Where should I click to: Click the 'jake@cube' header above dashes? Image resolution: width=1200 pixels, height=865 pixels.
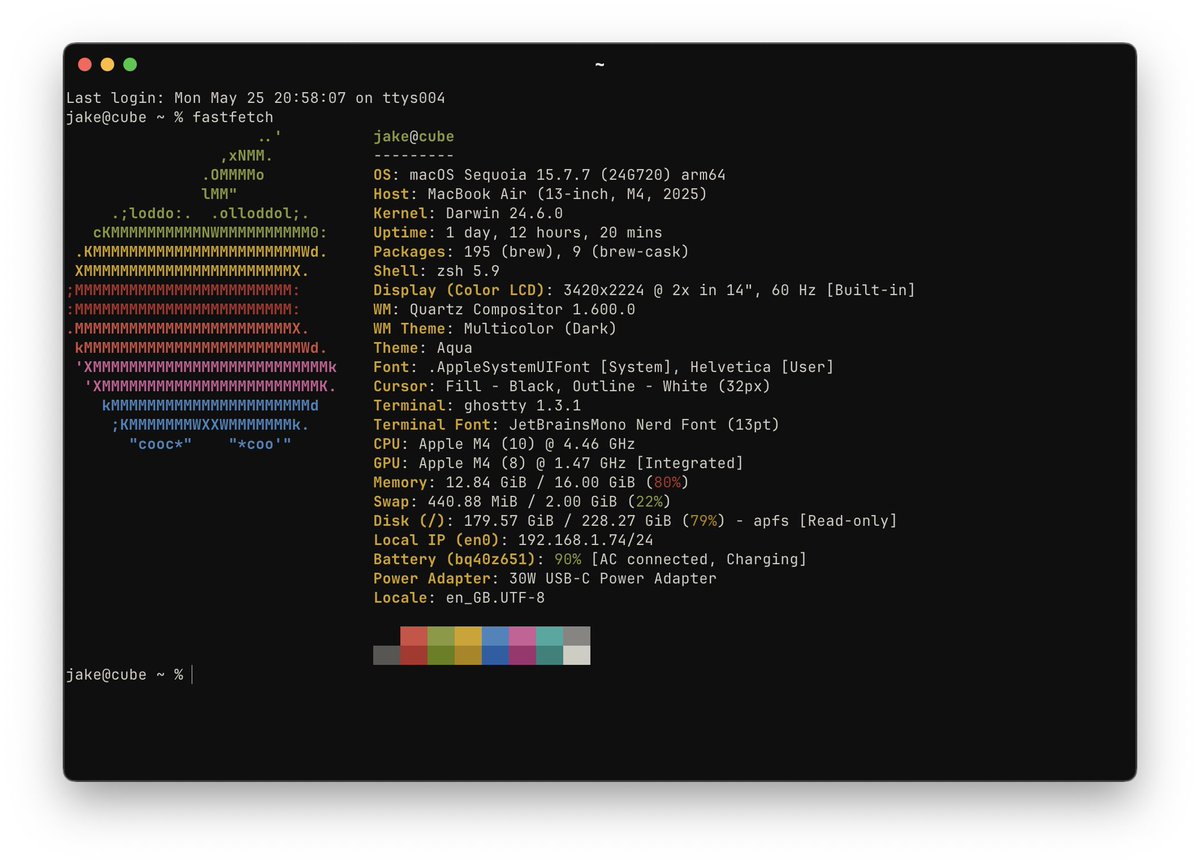tap(414, 136)
